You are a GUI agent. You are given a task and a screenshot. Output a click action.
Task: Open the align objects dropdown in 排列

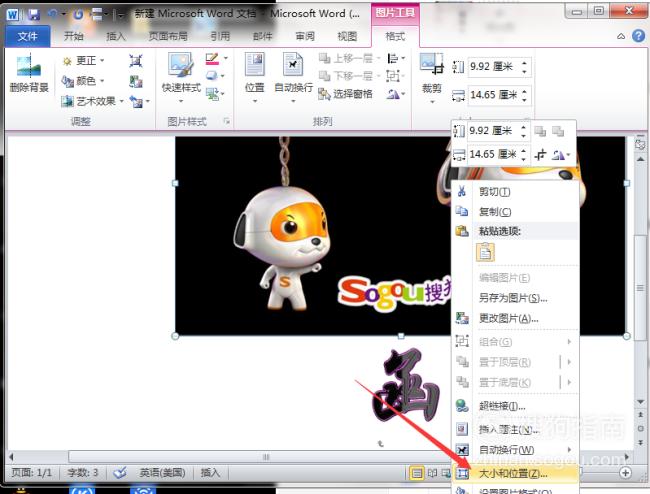coord(395,58)
